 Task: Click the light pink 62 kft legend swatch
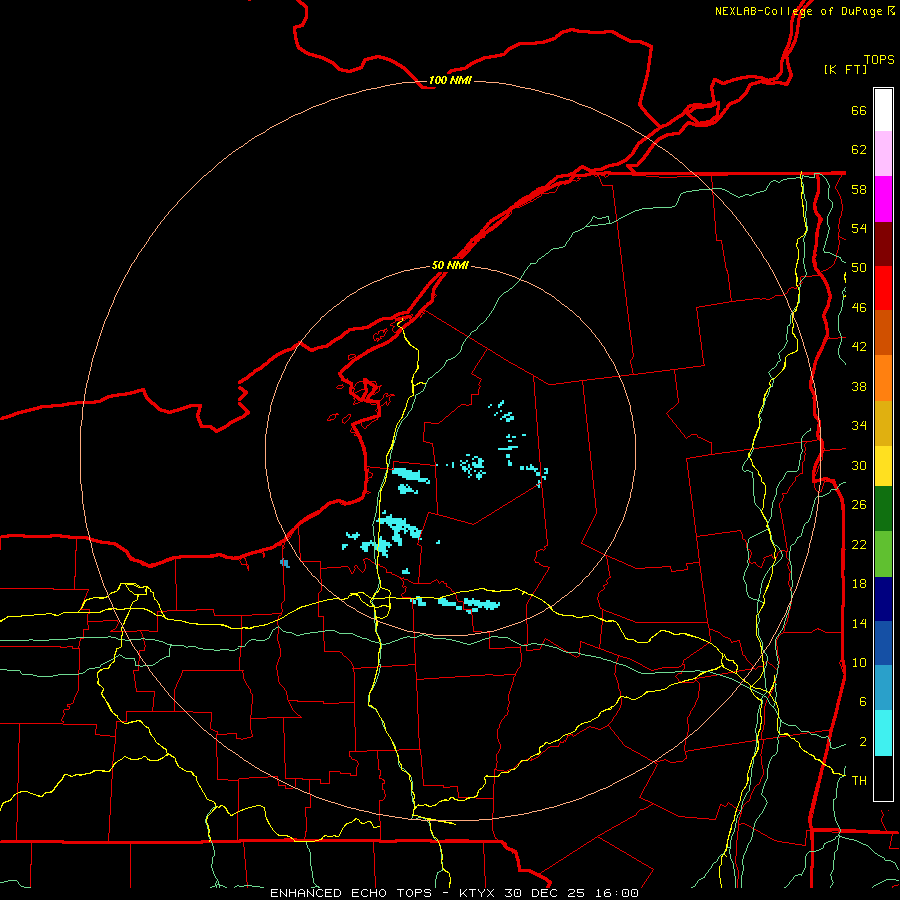click(x=883, y=154)
